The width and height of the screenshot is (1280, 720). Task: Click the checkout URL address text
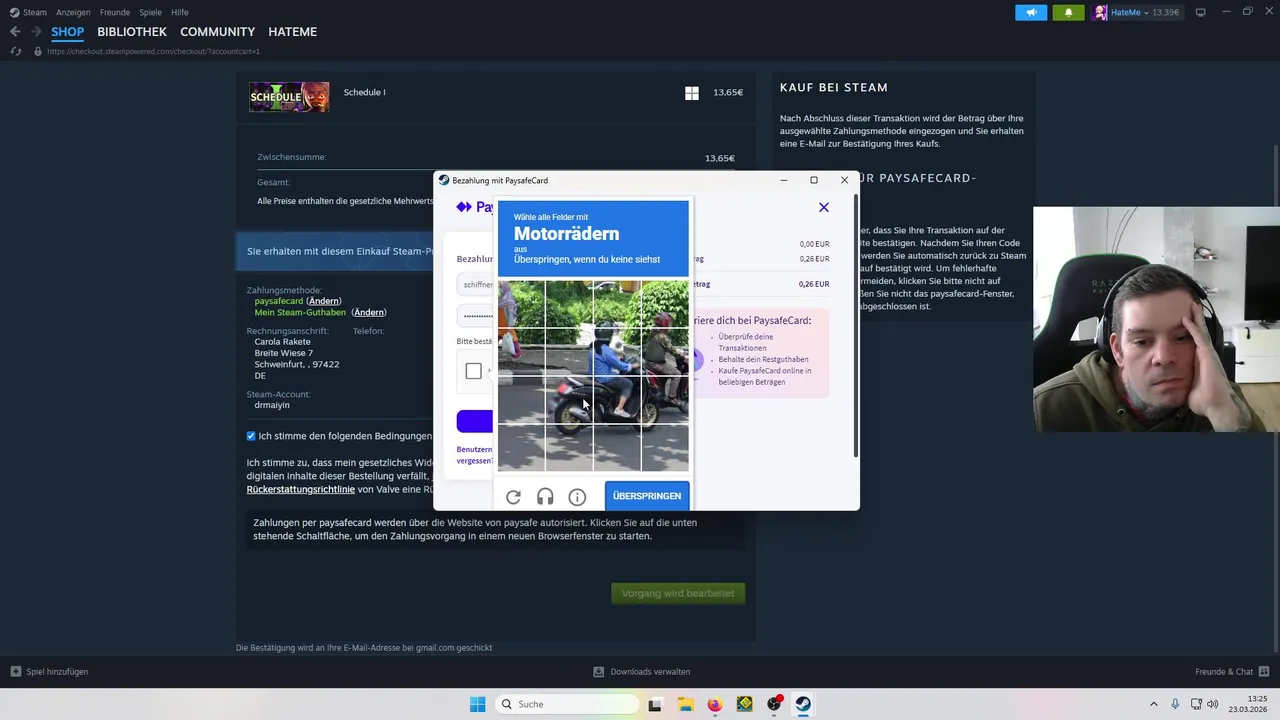(x=153, y=51)
